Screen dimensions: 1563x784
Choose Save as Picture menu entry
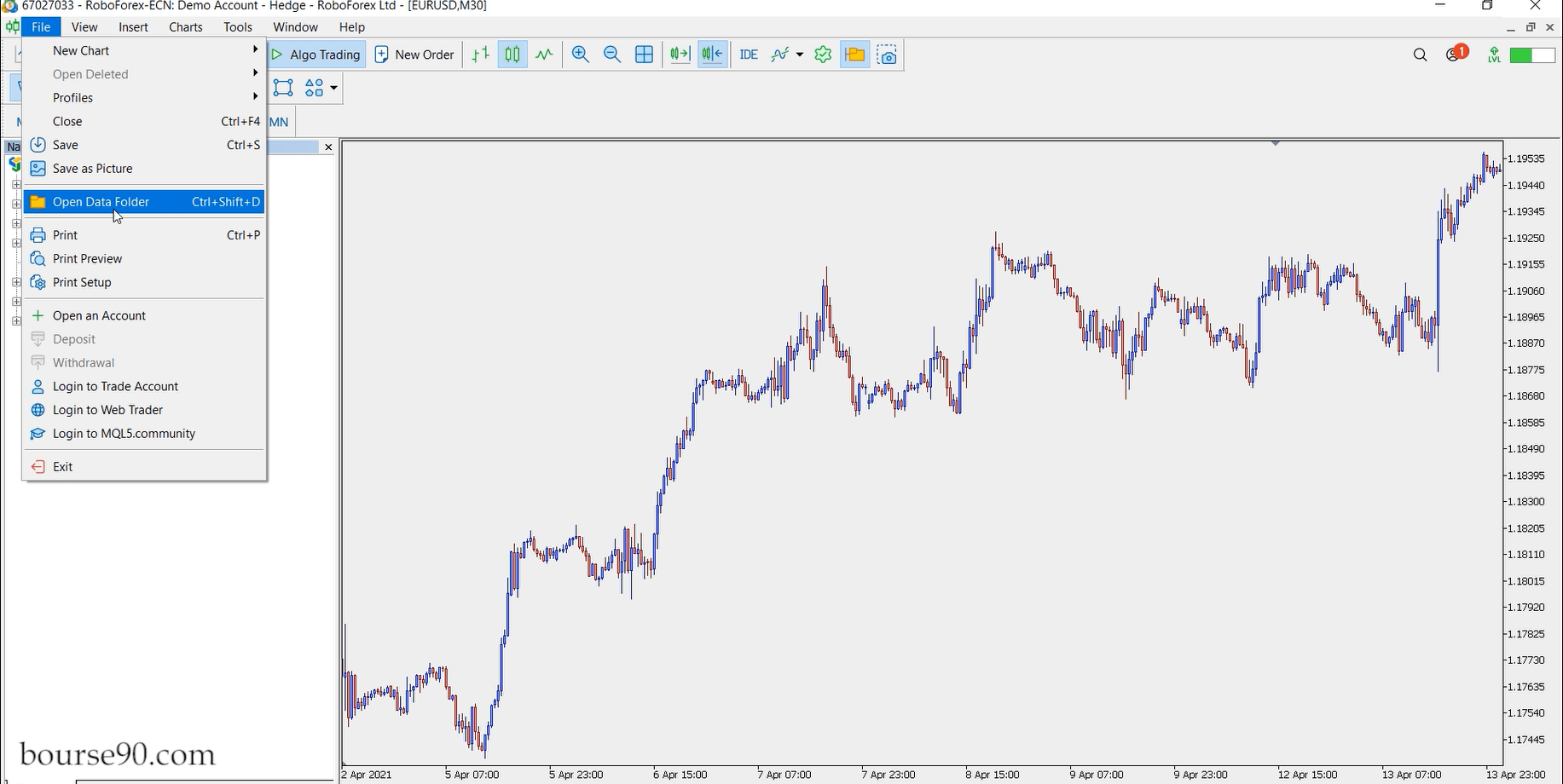point(92,169)
